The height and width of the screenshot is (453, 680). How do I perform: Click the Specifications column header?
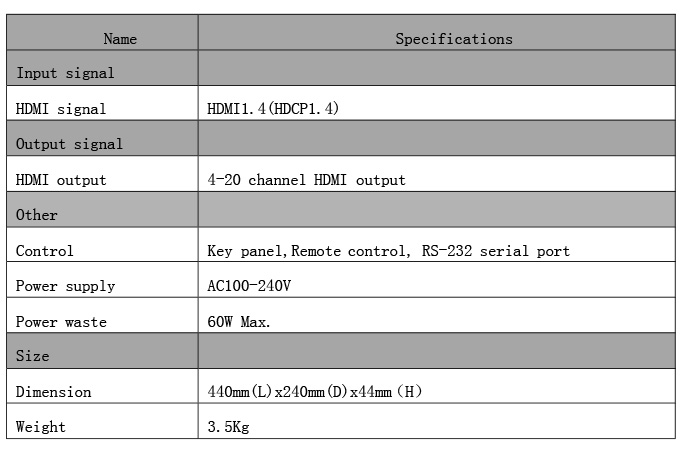tap(453, 39)
